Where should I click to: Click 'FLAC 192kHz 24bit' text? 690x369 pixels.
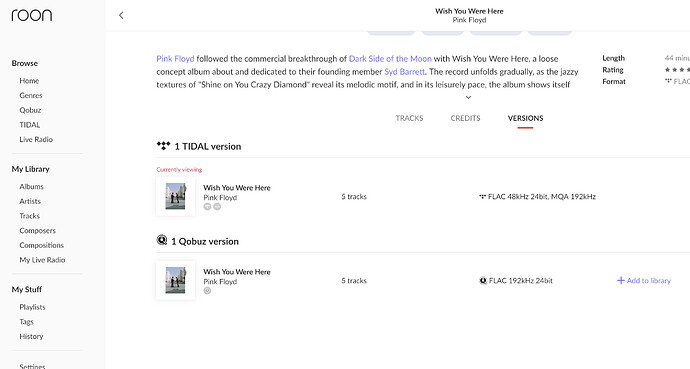point(521,281)
